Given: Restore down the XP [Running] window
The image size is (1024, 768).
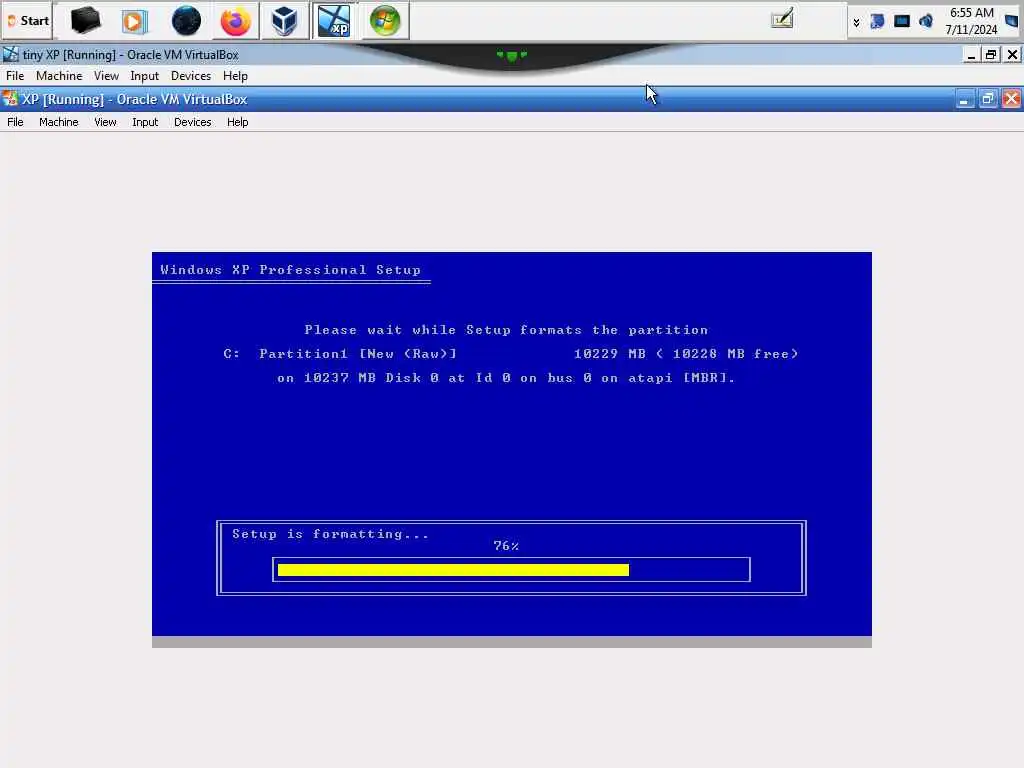Looking at the screenshot, I should coord(987,99).
